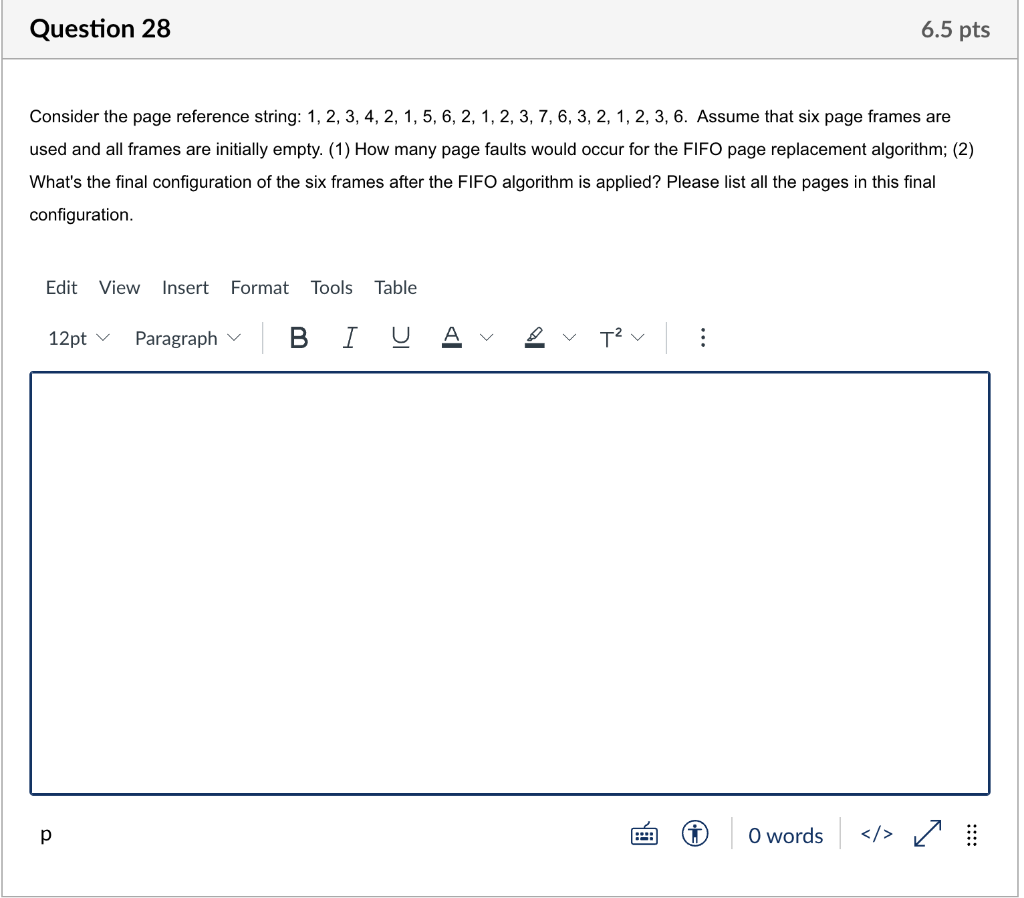Open the Format menu
Screen dimensions: 1024x898
click(x=259, y=287)
